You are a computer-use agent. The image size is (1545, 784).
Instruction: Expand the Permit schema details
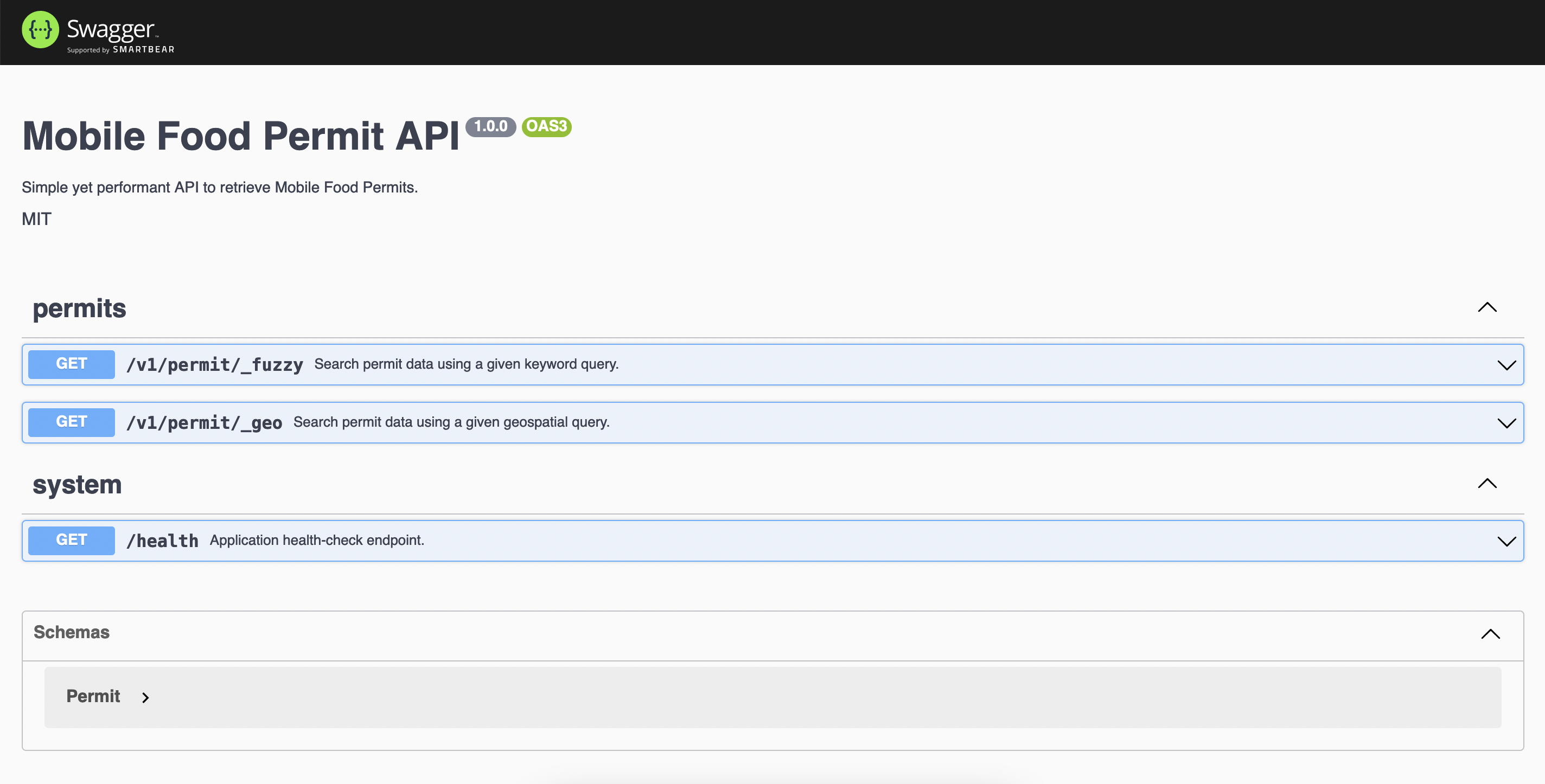pos(145,697)
